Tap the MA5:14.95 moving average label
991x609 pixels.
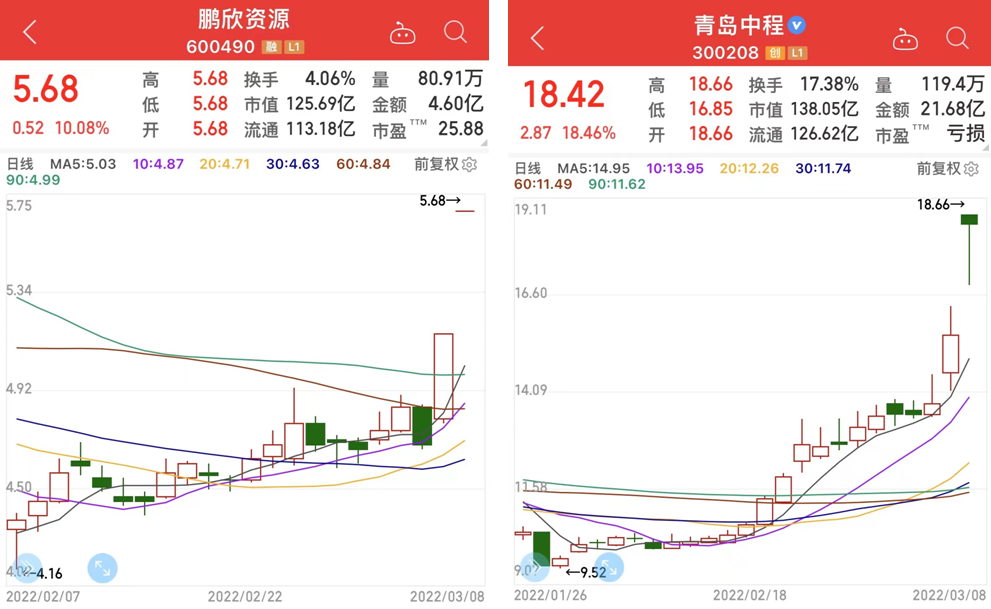tap(593, 169)
